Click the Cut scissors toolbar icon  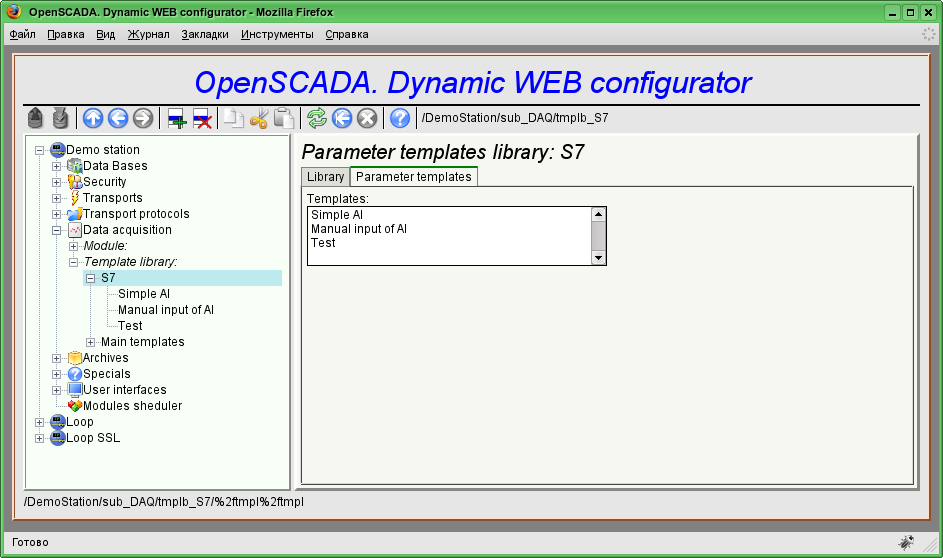259,118
